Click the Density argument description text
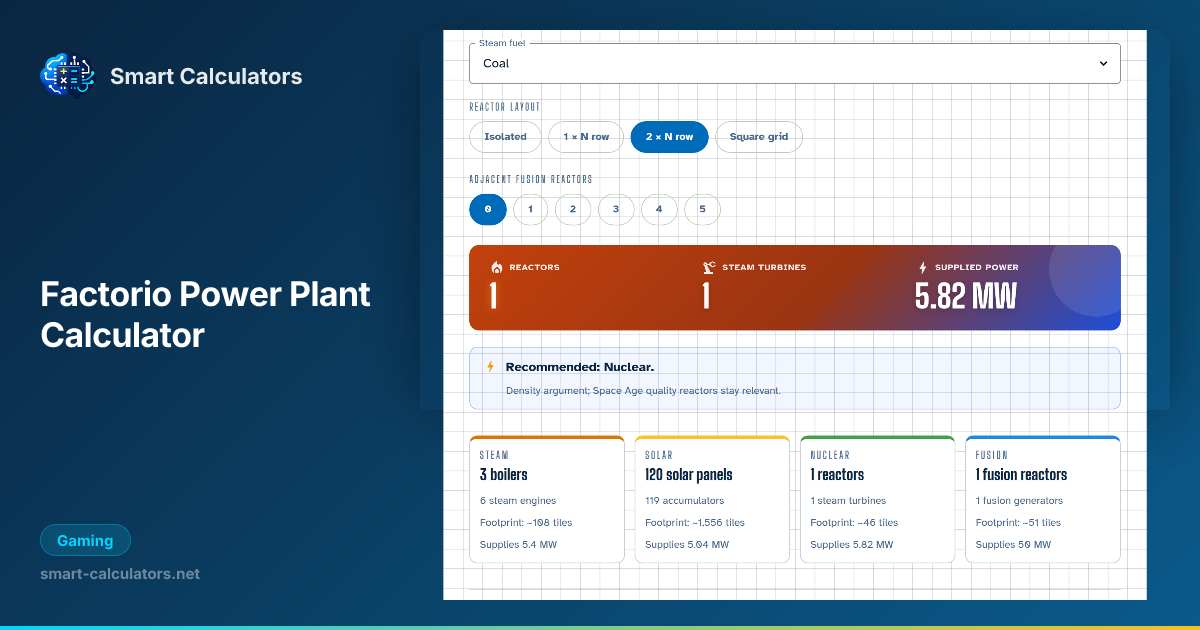Viewport: 1200px width, 630px height. (x=643, y=390)
